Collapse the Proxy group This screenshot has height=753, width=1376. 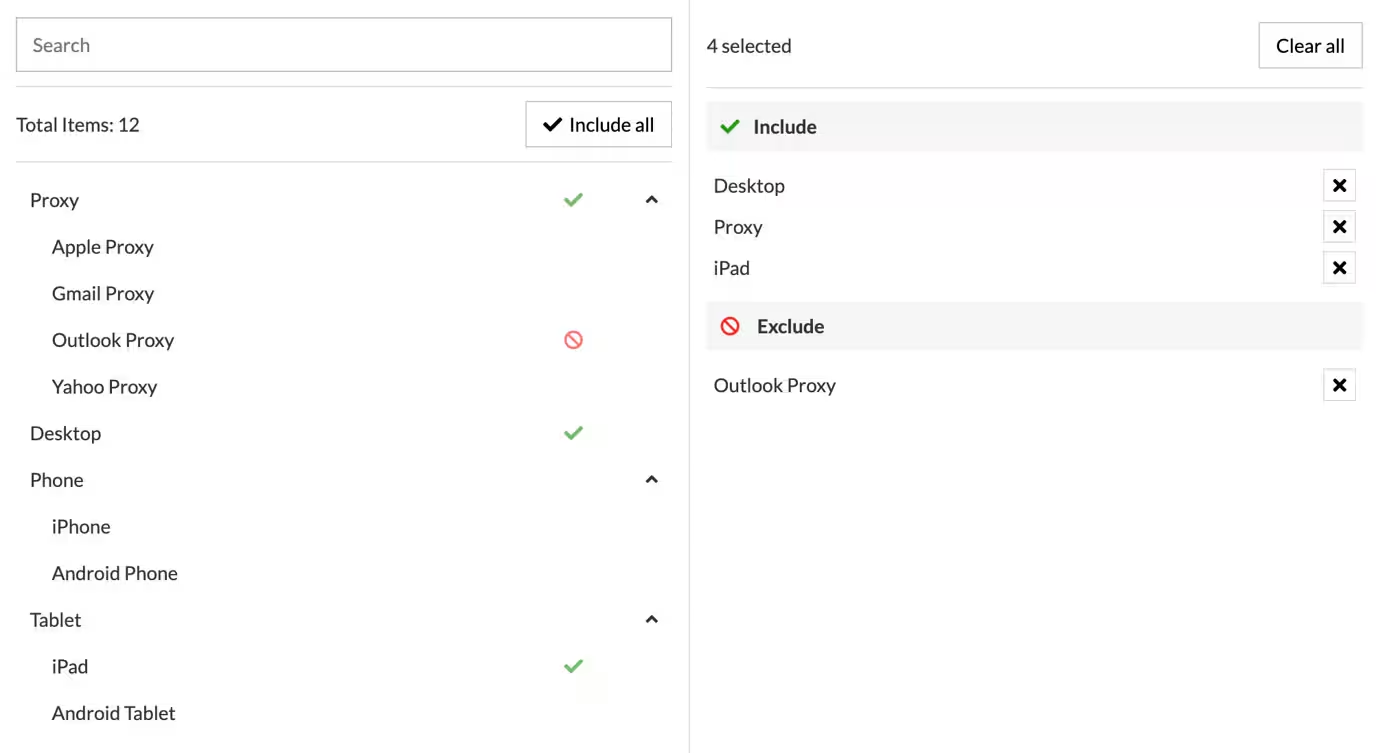click(652, 200)
